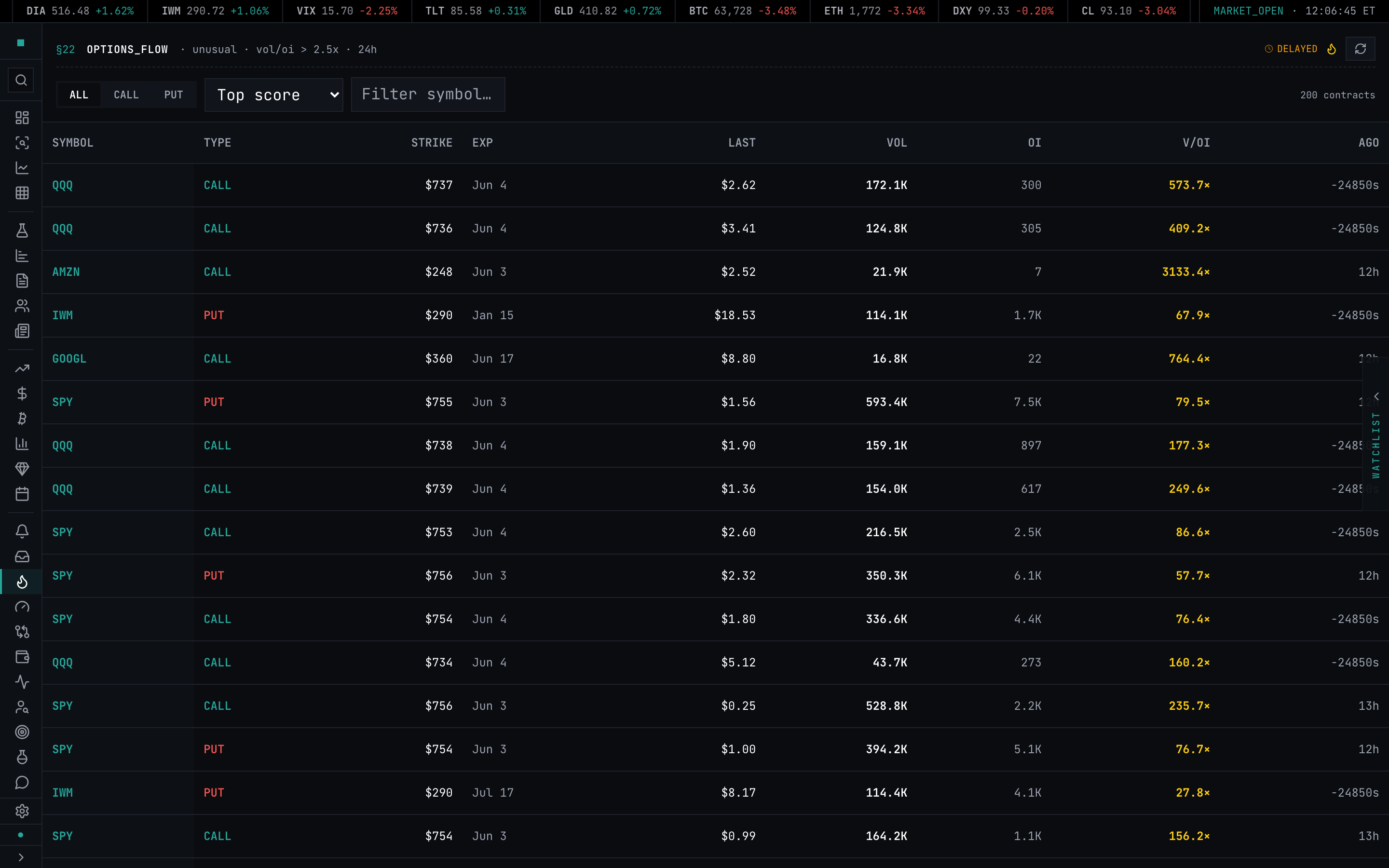Click the IWM Jan 15 put symbol
The height and width of the screenshot is (868, 1389).
(63, 315)
